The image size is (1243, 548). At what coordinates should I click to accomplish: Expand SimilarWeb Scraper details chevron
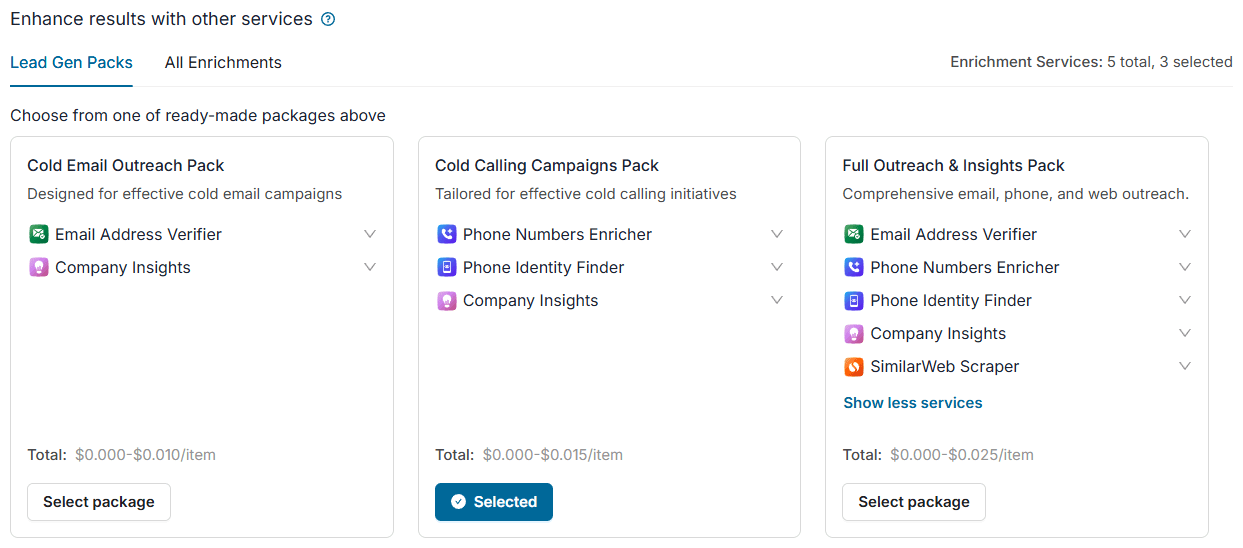[x=1185, y=366]
